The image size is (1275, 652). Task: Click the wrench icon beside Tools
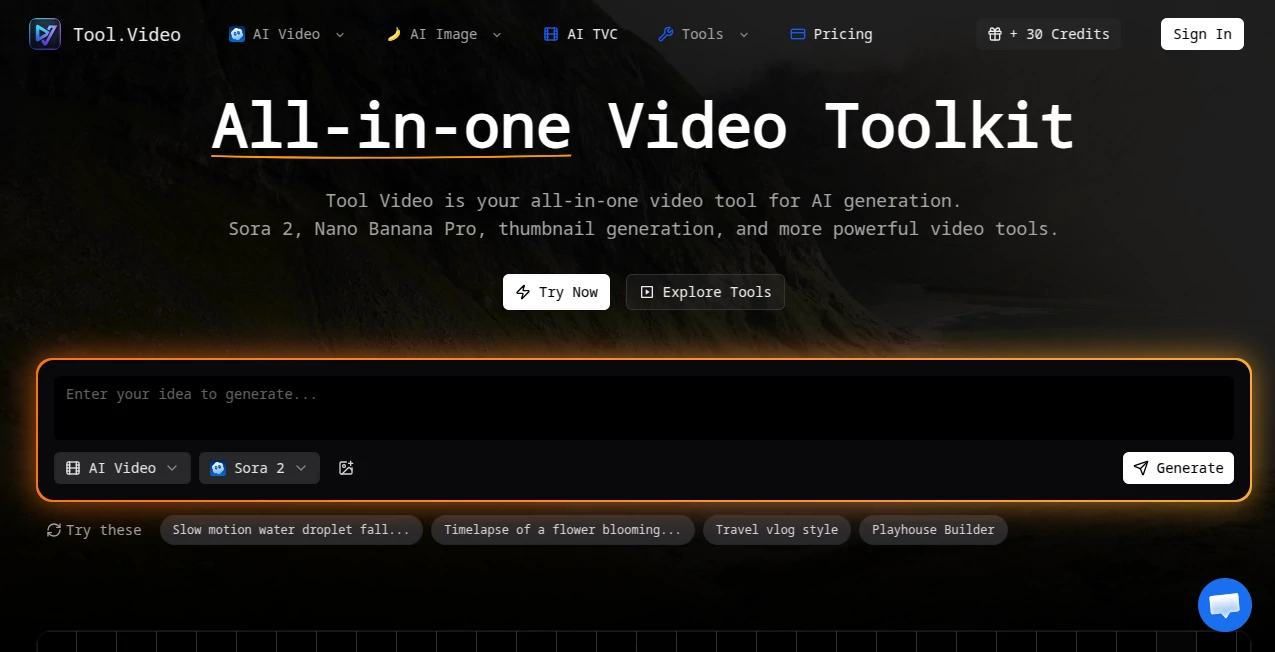pyautogui.click(x=666, y=34)
